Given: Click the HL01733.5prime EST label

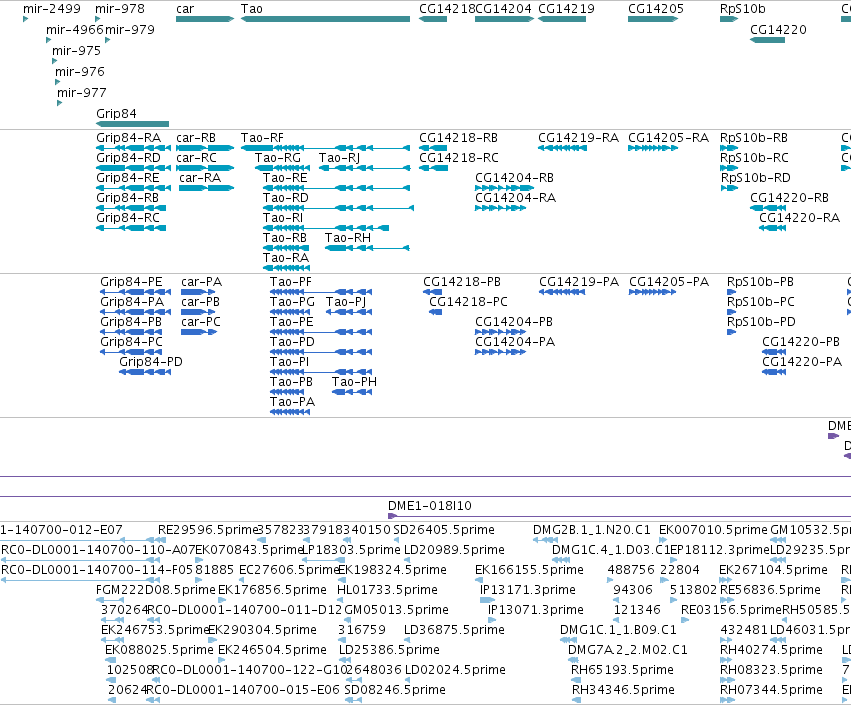Looking at the screenshot, I should pos(388,590).
